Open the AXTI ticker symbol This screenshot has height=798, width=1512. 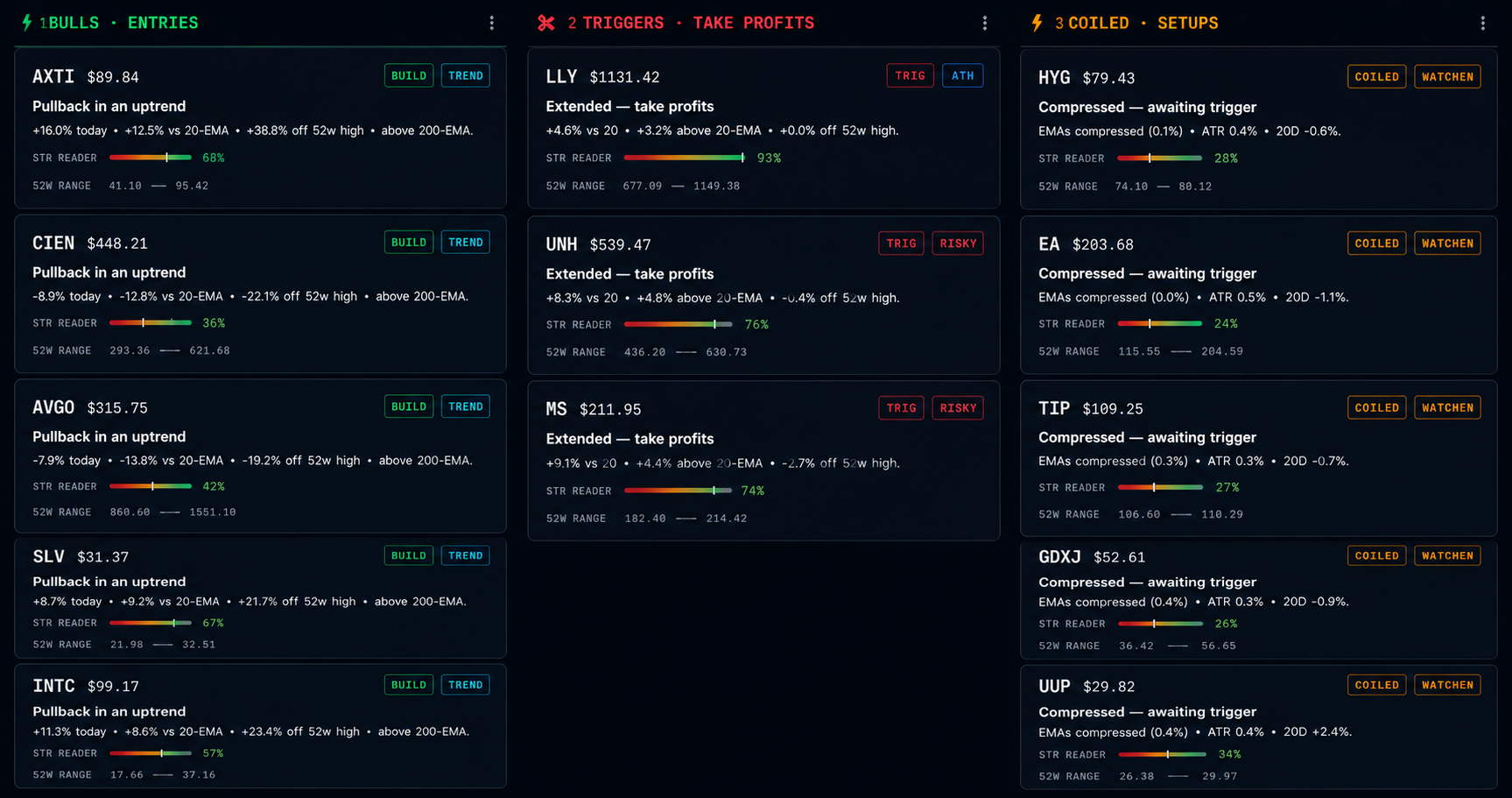click(53, 76)
